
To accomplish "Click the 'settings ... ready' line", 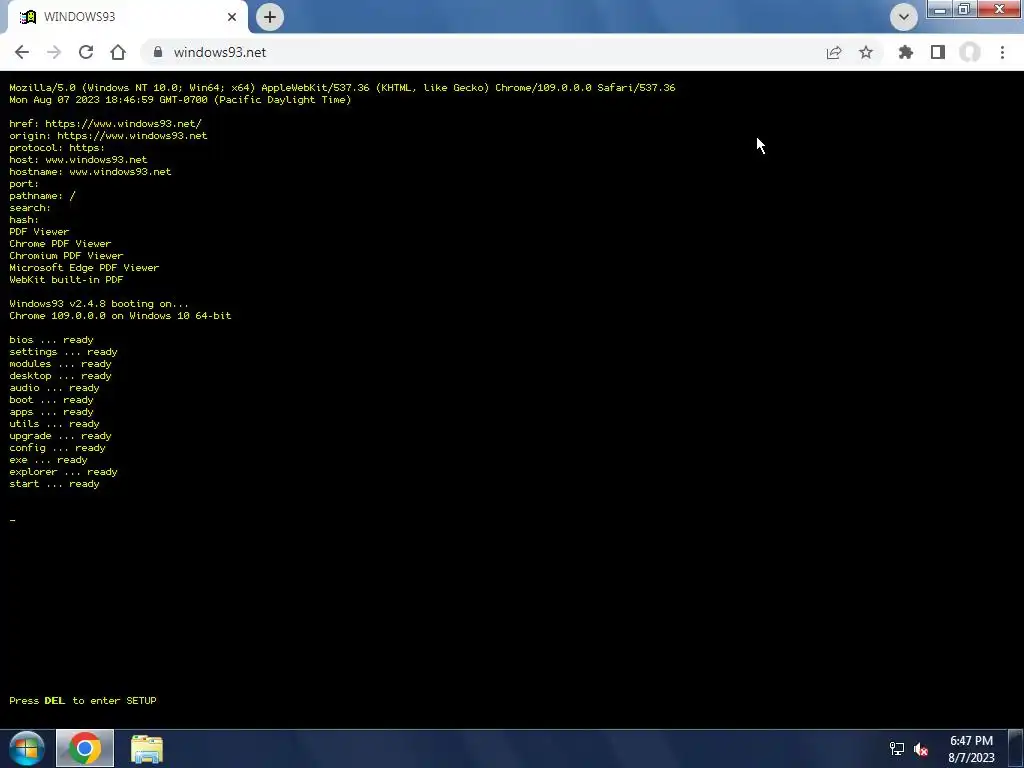I will coord(63,352).
